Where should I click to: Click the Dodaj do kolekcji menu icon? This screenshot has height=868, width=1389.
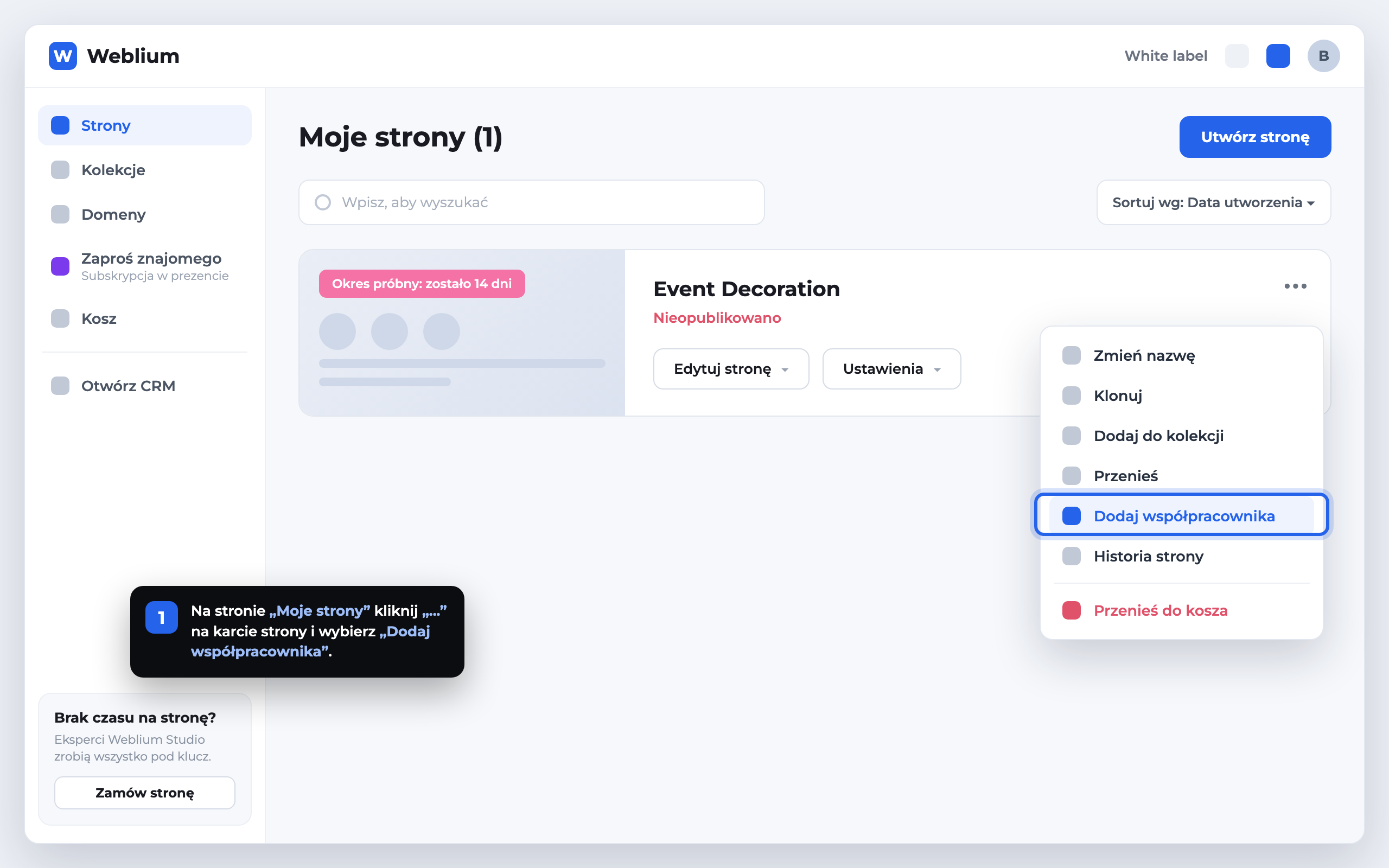(x=1072, y=436)
